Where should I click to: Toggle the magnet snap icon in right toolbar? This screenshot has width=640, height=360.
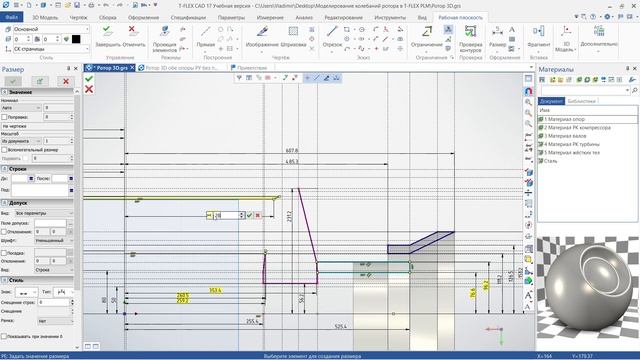tap(529, 91)
